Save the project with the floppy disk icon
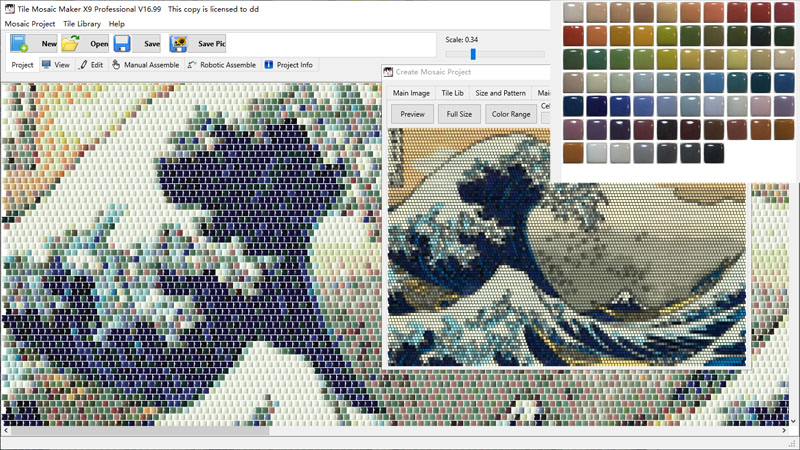The height and width of the screenshot is (450, 800). 122,44
